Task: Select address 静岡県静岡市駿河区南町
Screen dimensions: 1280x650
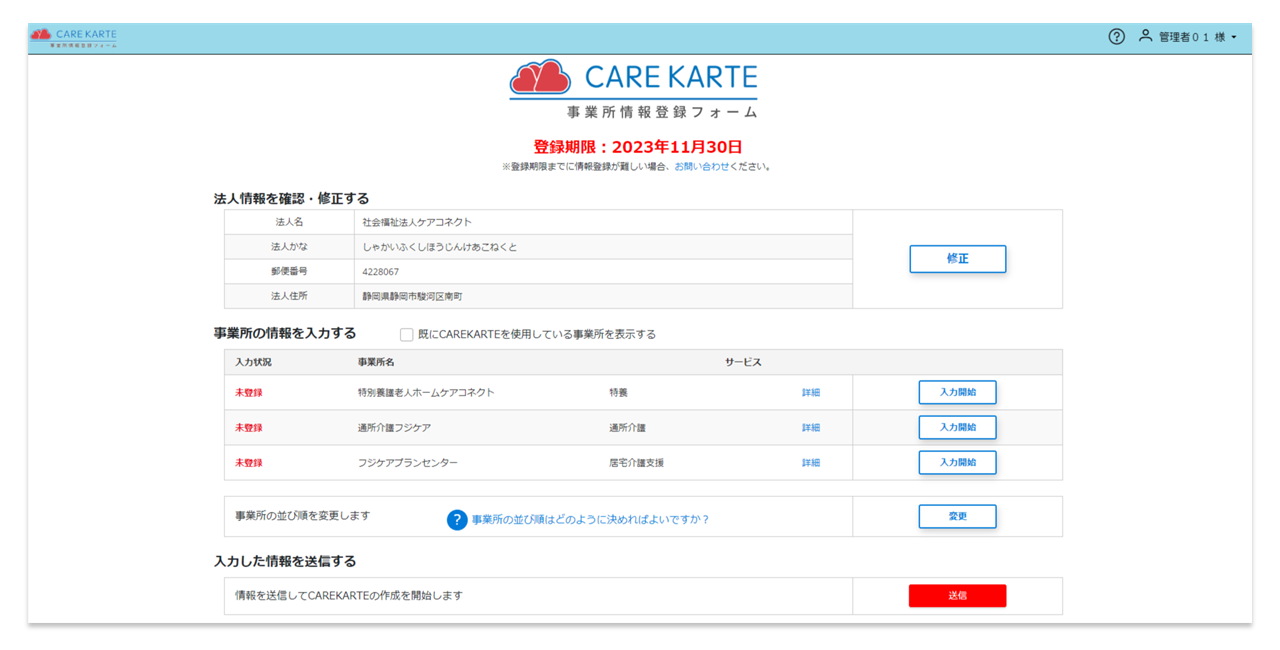Action: tap(412, 297)
